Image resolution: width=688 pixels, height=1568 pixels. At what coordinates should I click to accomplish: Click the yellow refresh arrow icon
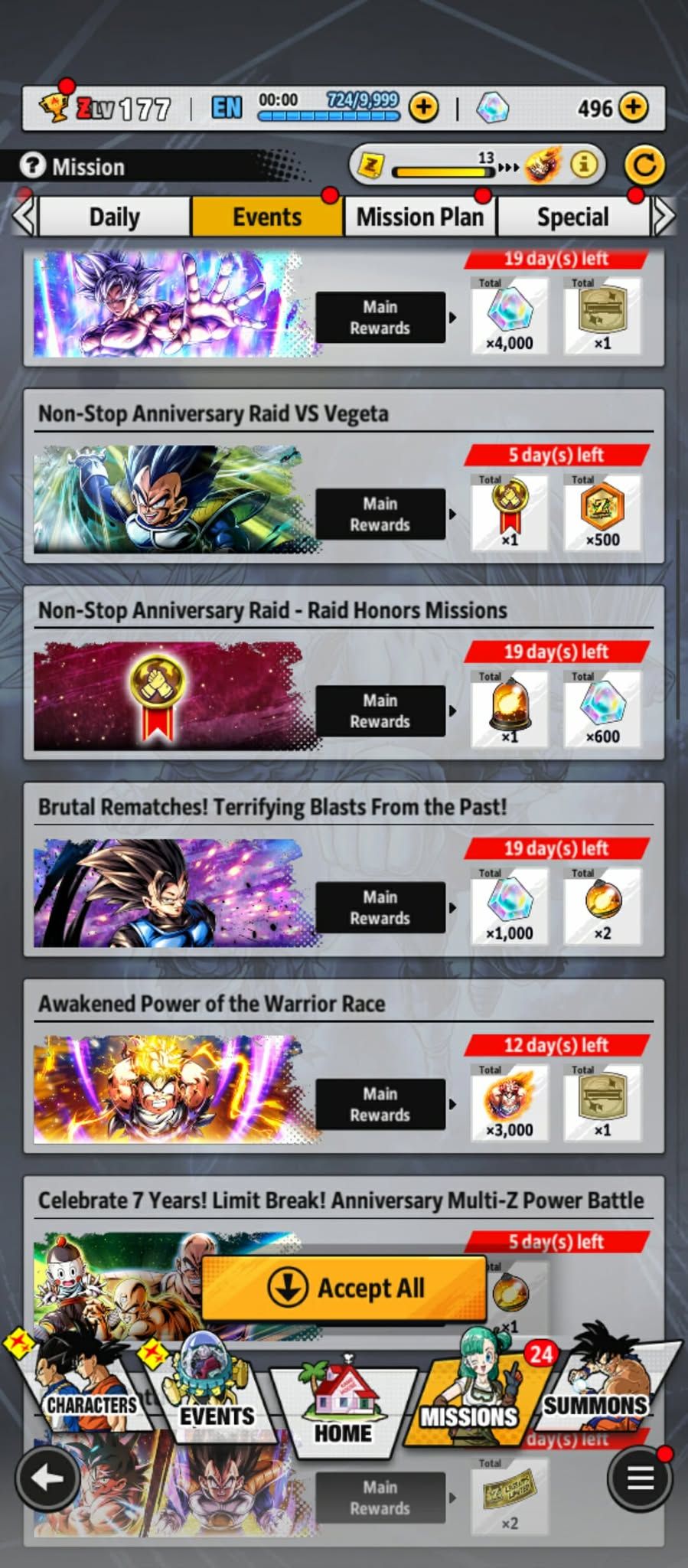[x=644, y=165]
